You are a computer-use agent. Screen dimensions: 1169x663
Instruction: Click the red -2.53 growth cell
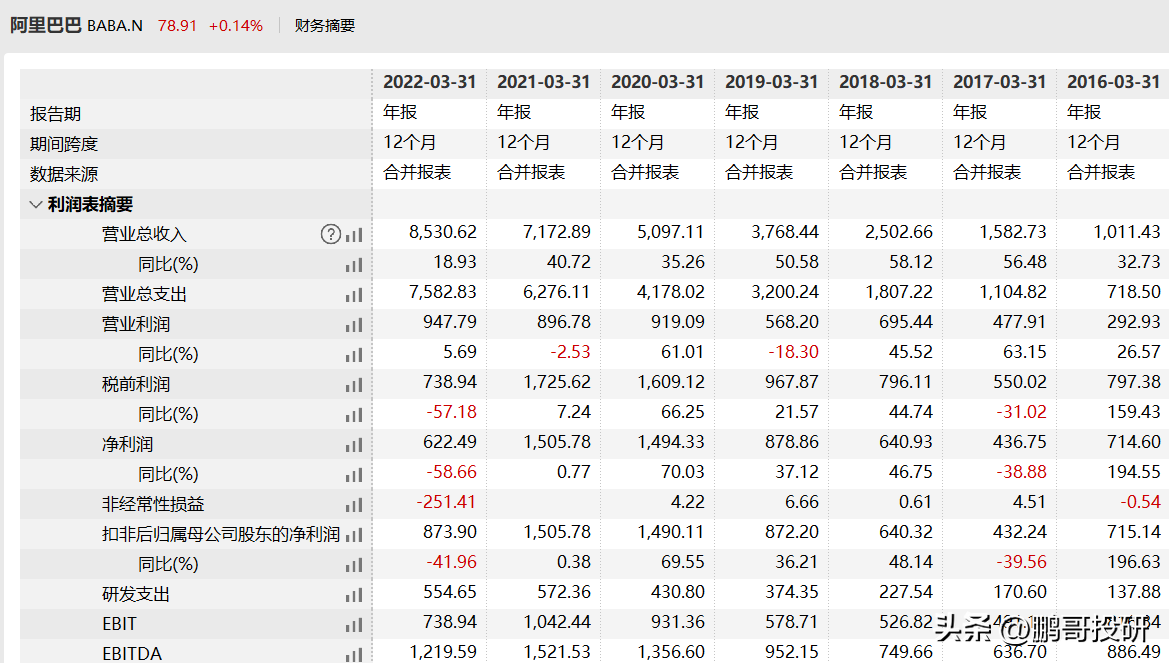click(570, 352)
